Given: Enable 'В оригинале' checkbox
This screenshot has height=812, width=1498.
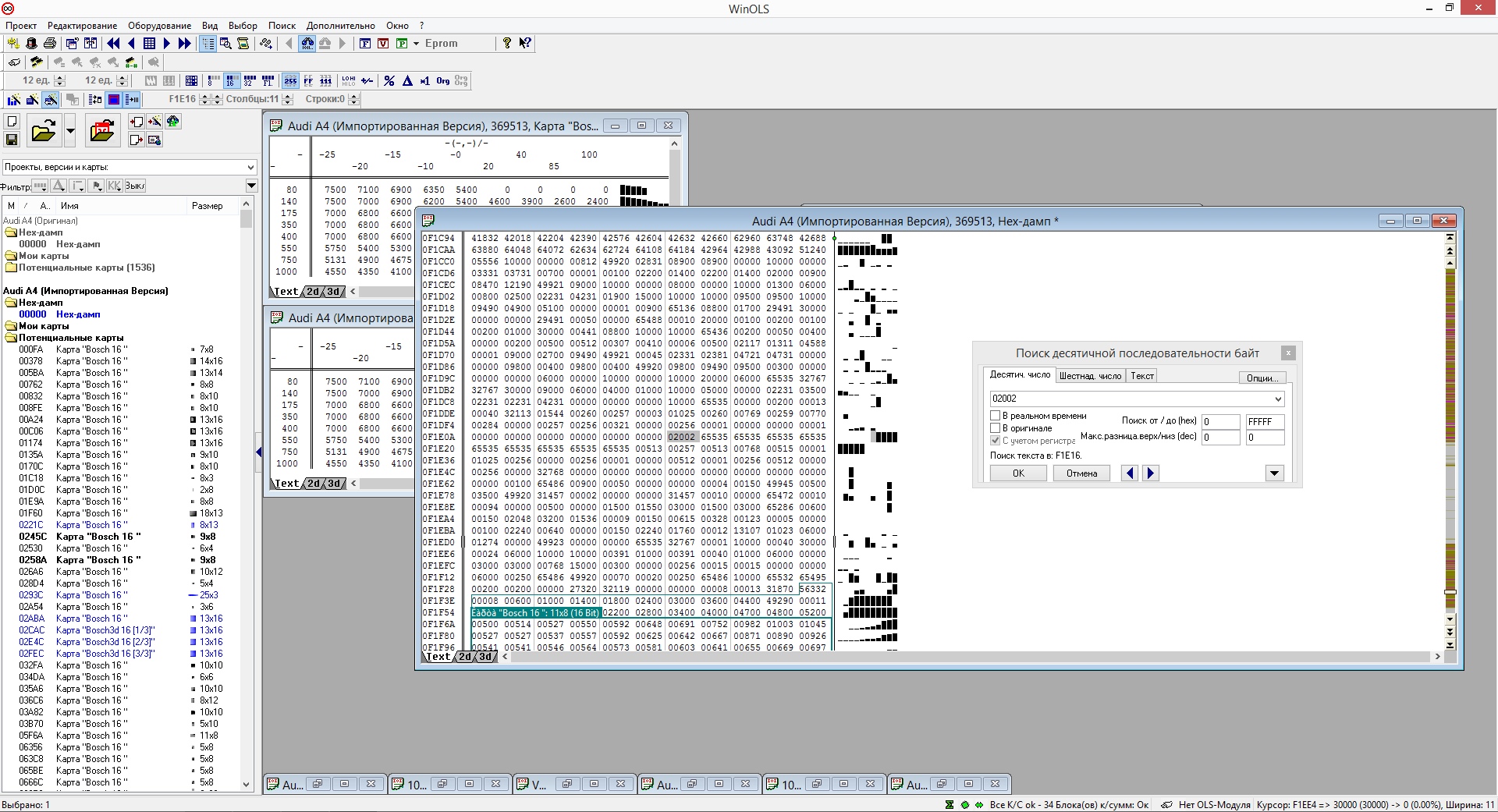Looking at the screenshot, I should point(995,428).
